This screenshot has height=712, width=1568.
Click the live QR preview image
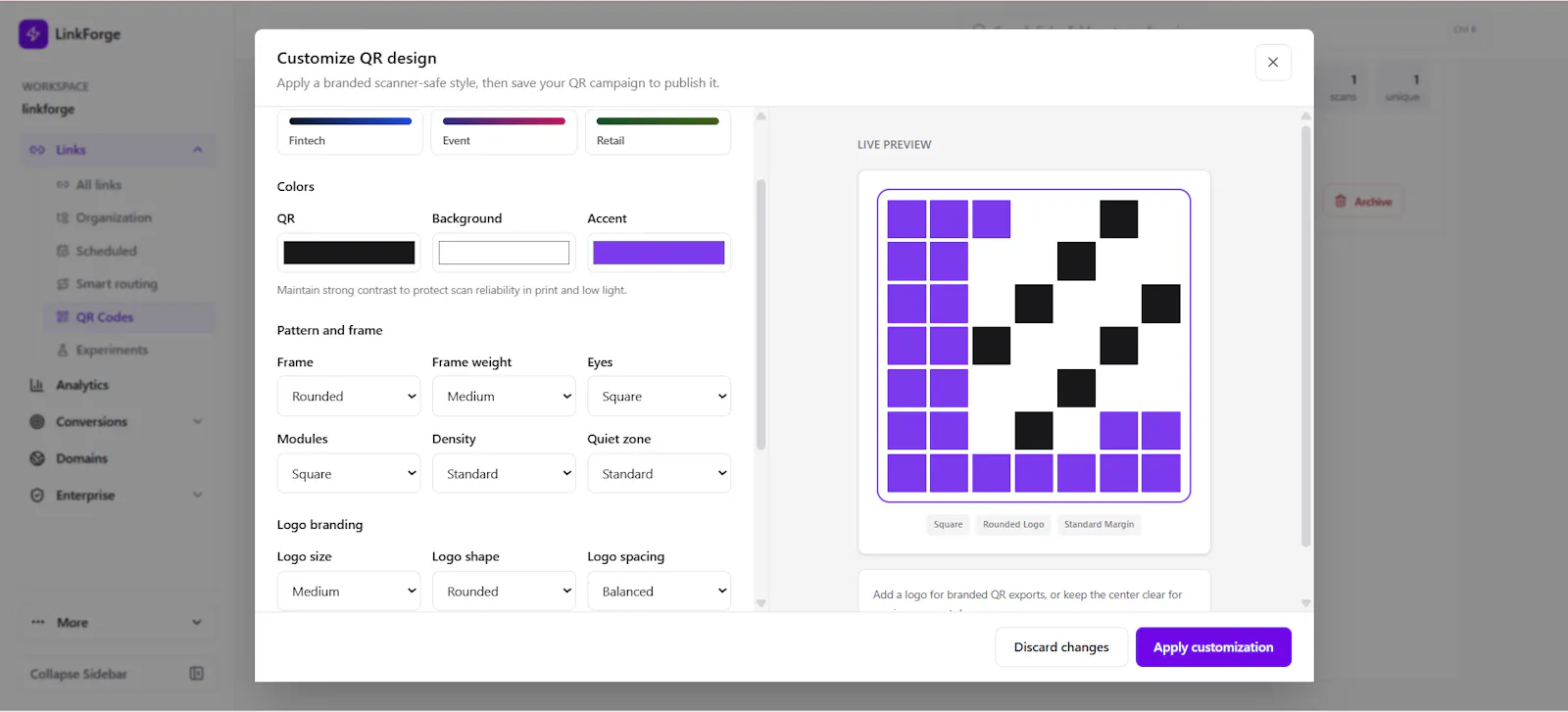(1034, 346)
